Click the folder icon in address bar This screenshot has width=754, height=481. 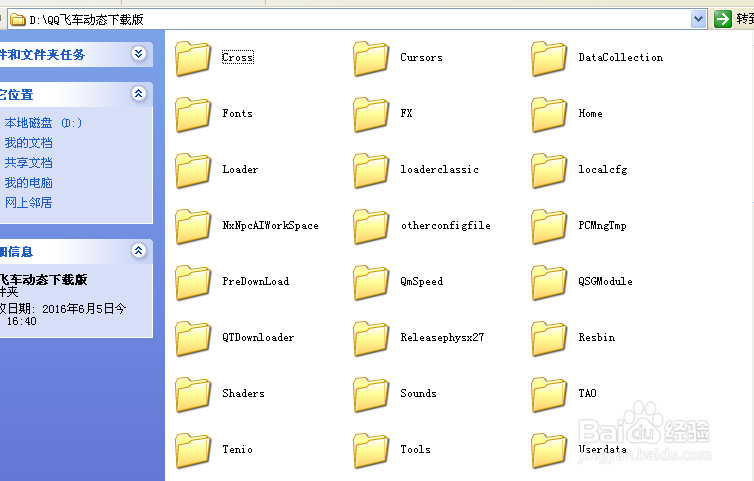click(18, 20)
